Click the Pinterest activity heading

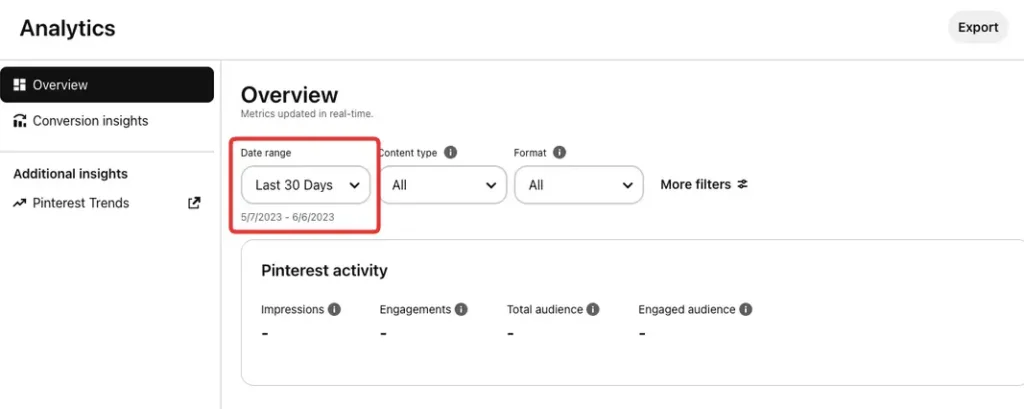pos(325,270)
